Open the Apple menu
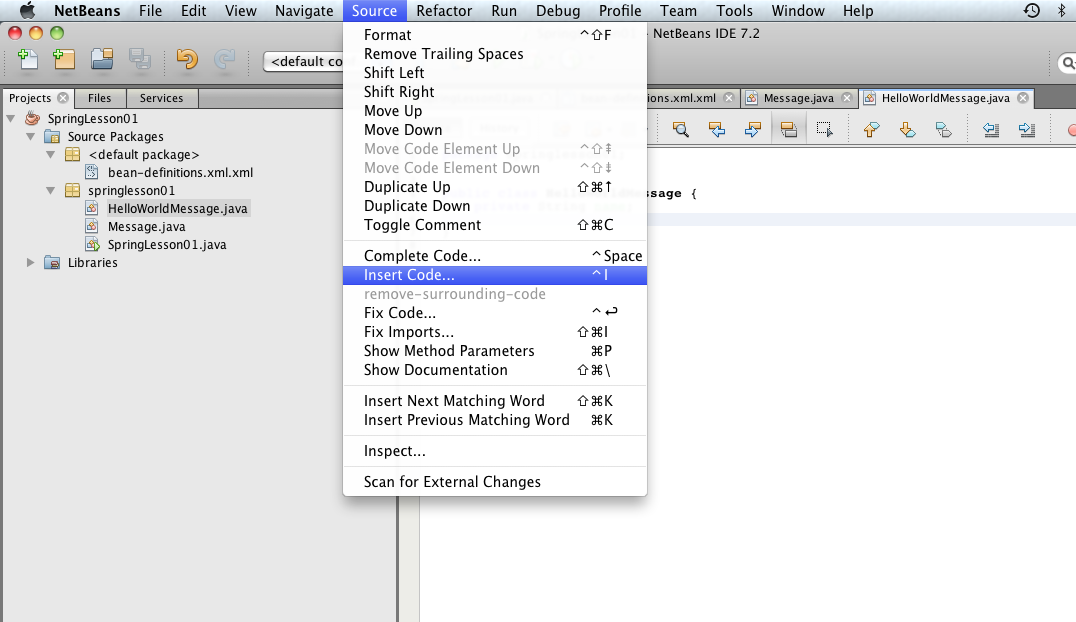 [27, 10]
